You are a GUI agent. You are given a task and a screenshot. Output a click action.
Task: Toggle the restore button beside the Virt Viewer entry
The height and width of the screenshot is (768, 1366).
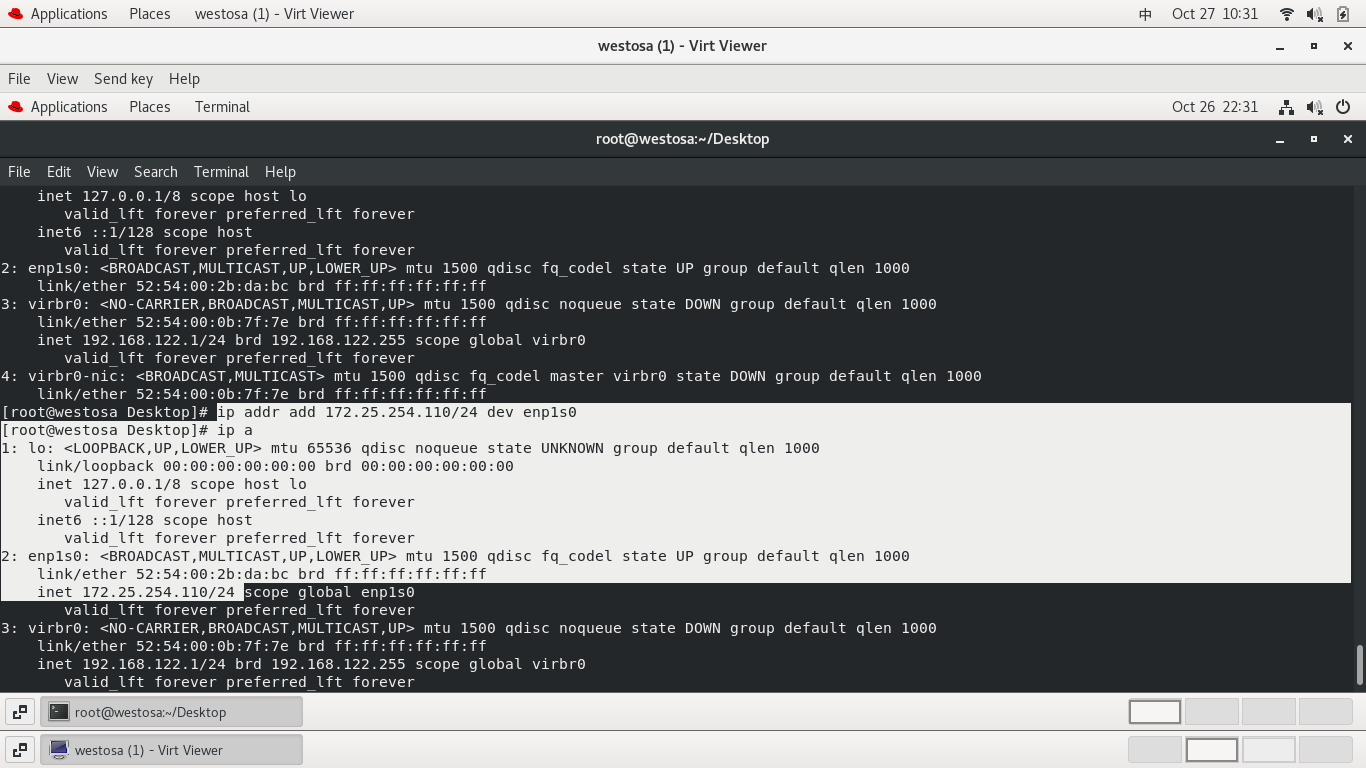(x=19, y=749)
